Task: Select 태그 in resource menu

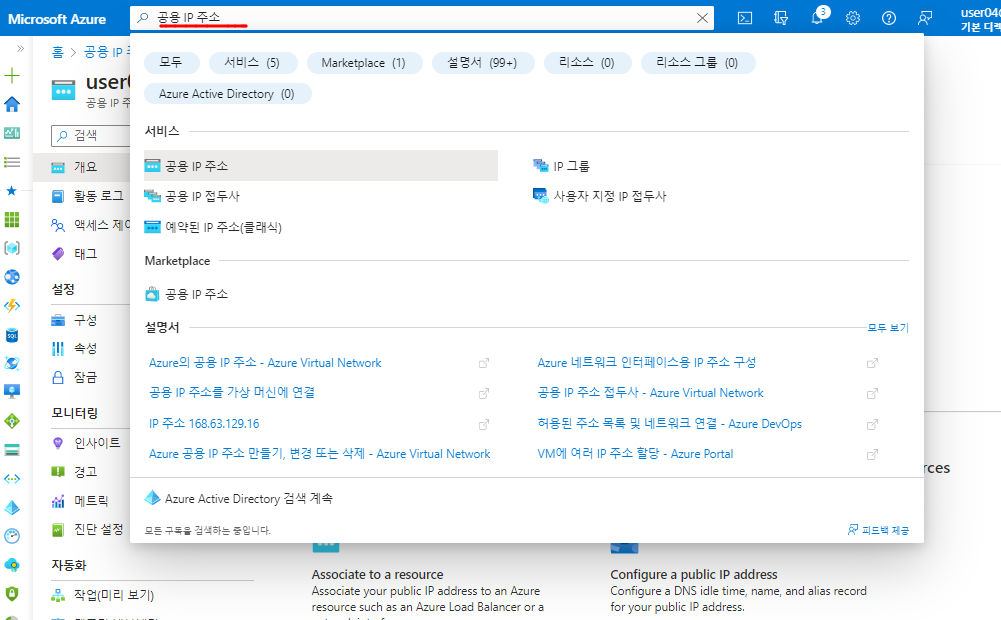Action: [x=86, y=254]
